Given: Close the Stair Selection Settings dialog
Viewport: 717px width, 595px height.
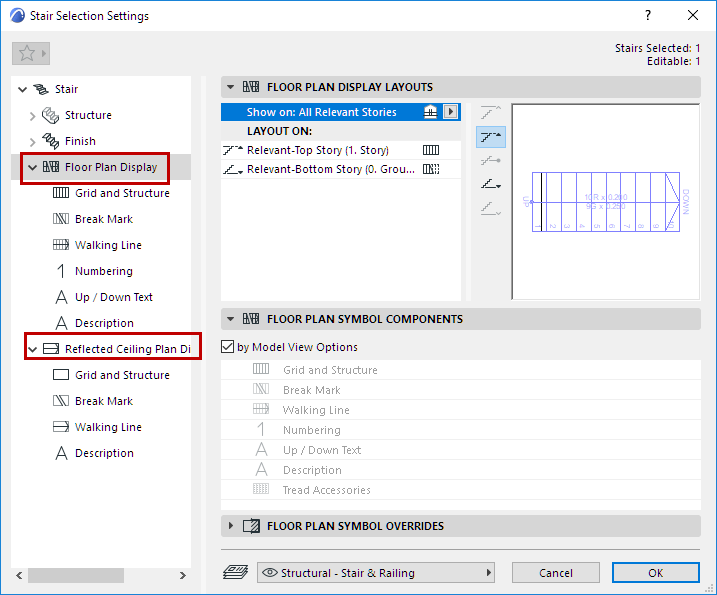Looking at the screenshot, I should pyautogui.click(x=693, y=16).
